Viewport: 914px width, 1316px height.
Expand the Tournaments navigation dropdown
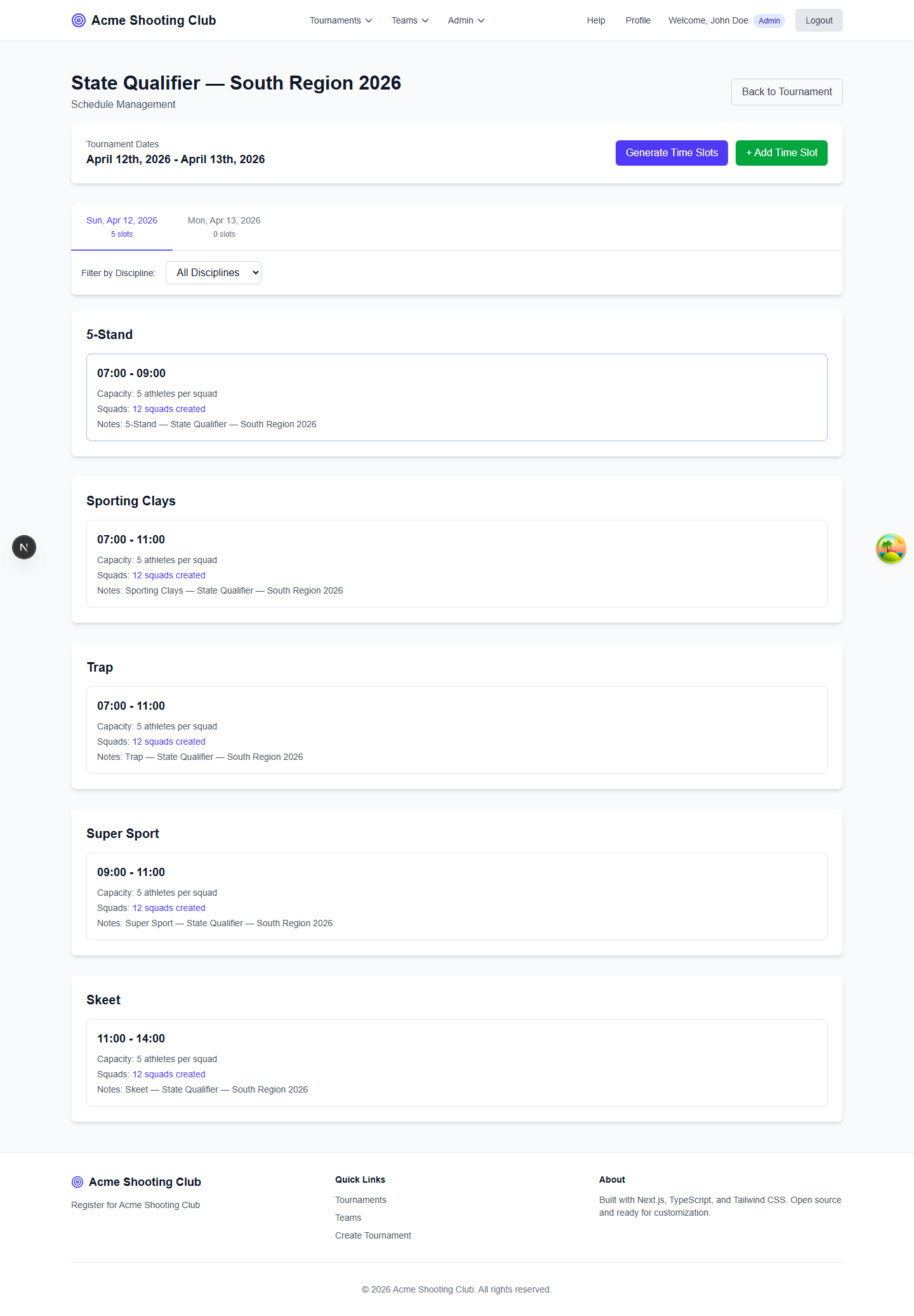coord(341,20)
